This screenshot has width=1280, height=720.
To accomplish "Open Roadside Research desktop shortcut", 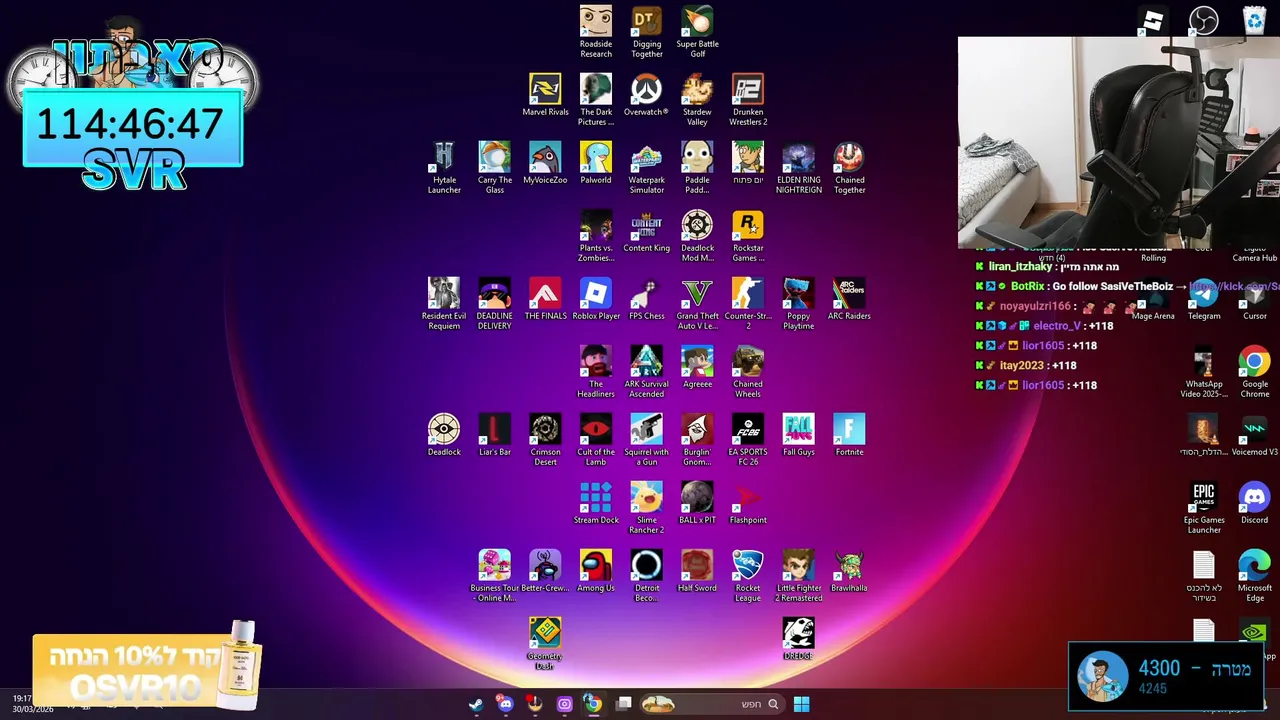I will [x=596, y=31].
